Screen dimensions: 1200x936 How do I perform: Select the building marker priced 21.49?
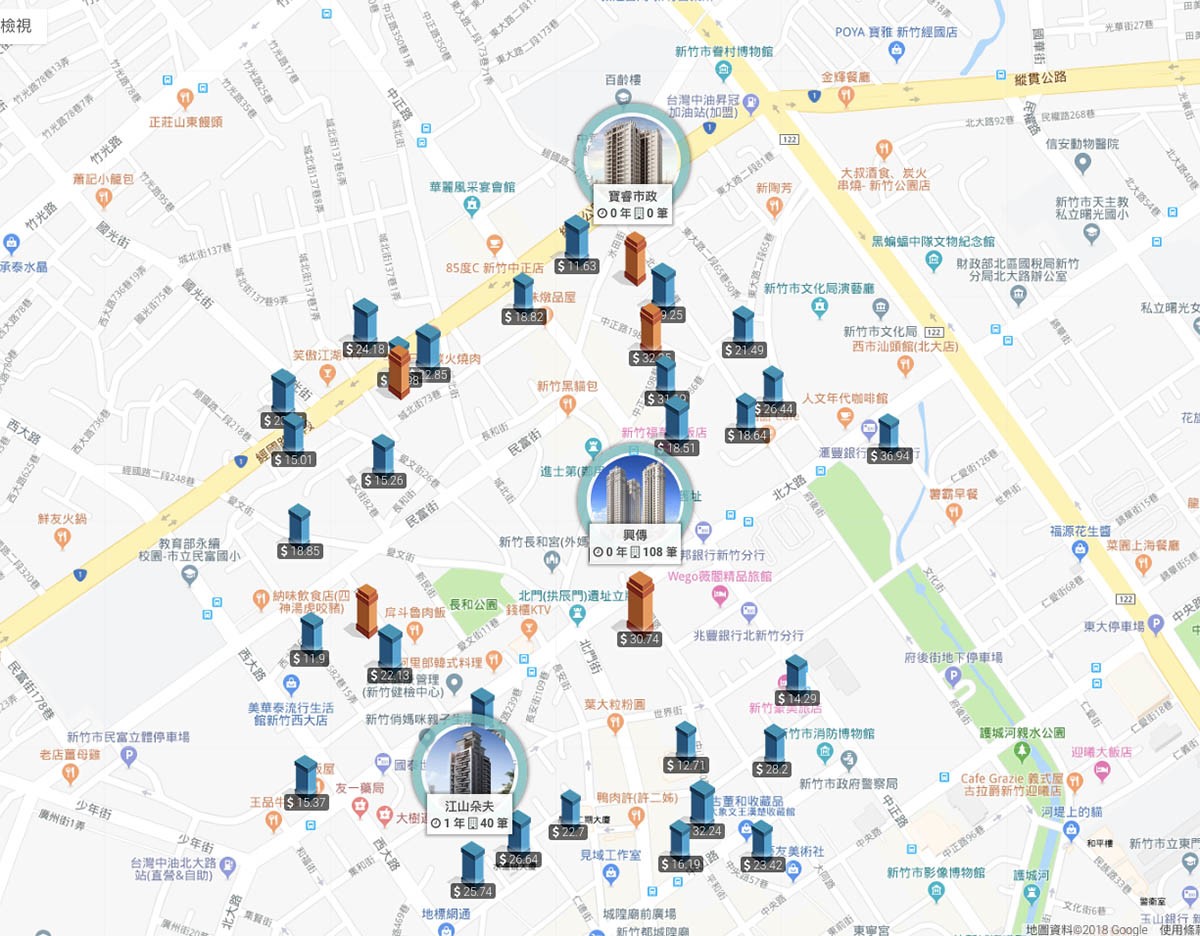(x=743, y=332)
